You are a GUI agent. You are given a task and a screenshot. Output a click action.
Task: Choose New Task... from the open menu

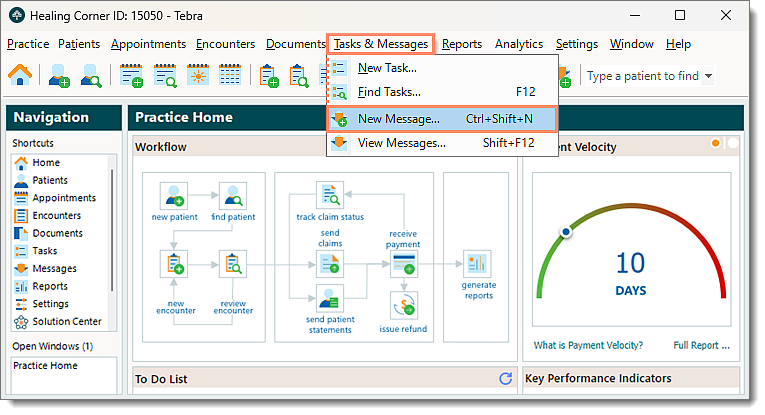point(442,68)
